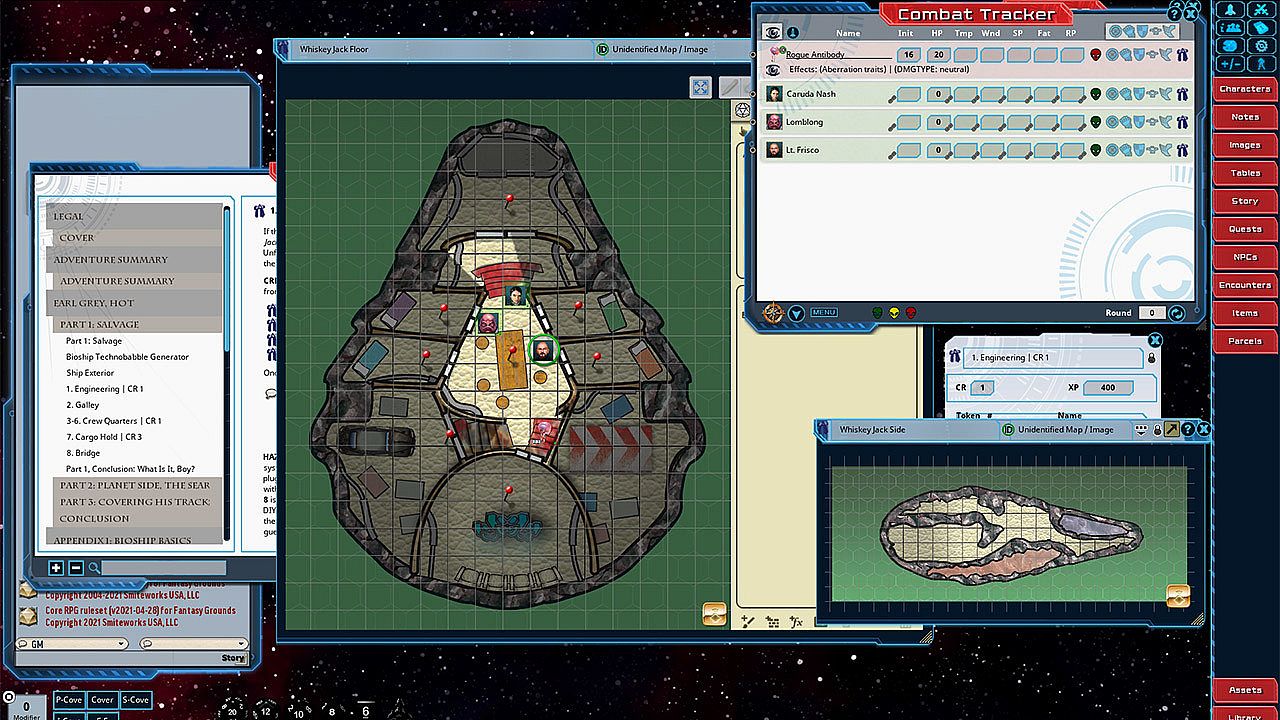Click the yellow alien filter in Combat Tracker footer

coord(894,313)
